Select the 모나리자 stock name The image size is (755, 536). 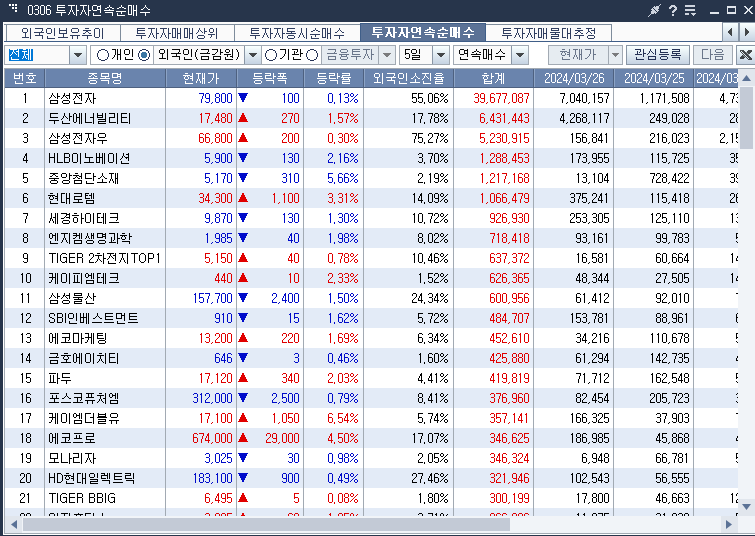click(x=72, y=458)
